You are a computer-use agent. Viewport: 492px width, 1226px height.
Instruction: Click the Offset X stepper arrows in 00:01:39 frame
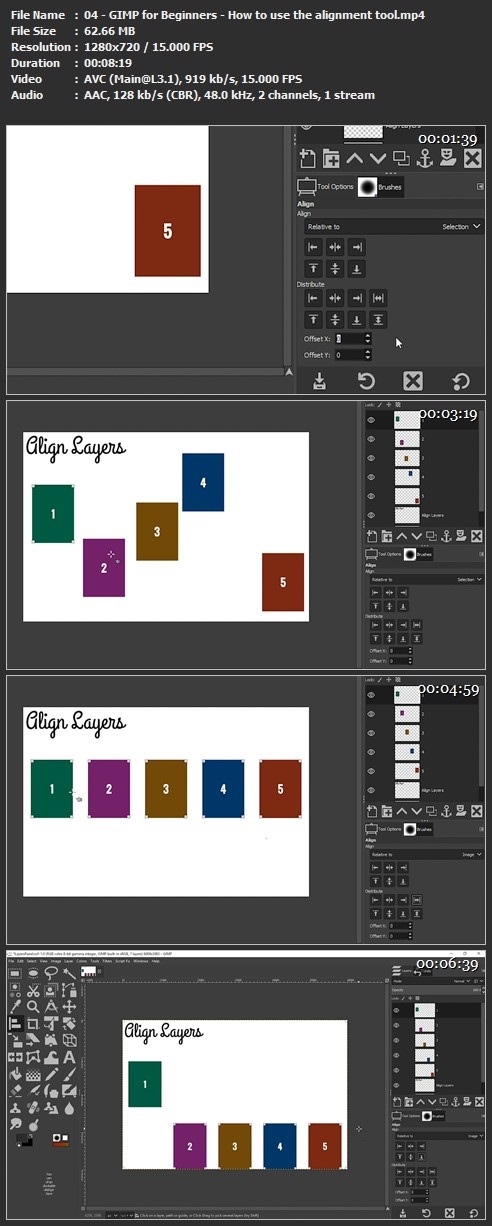[368, 339]
